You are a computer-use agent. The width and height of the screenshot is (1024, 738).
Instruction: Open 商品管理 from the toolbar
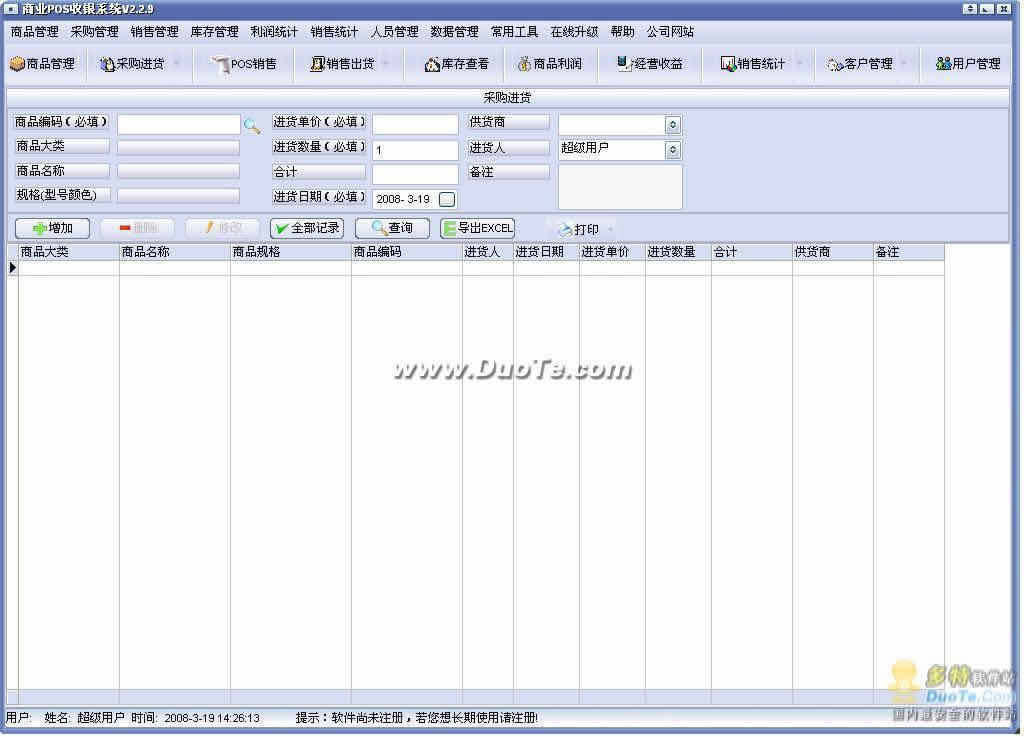[x=42, y=64]
